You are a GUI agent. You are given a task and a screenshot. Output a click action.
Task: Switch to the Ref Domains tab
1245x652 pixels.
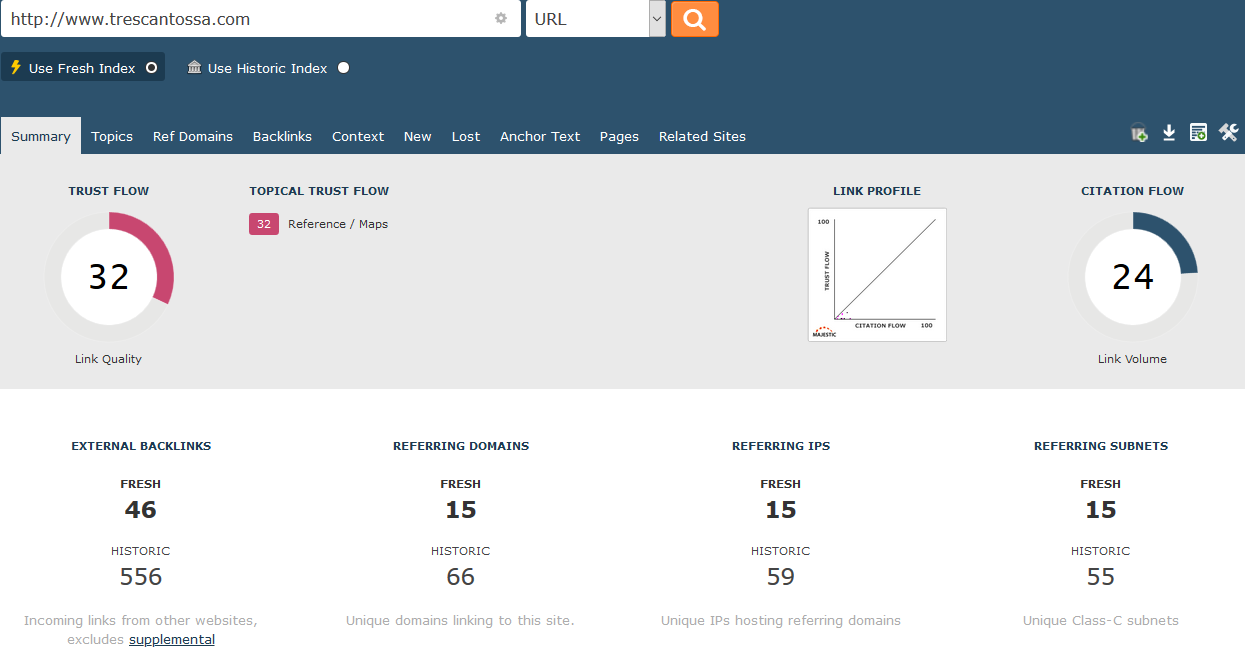[192, 137]
